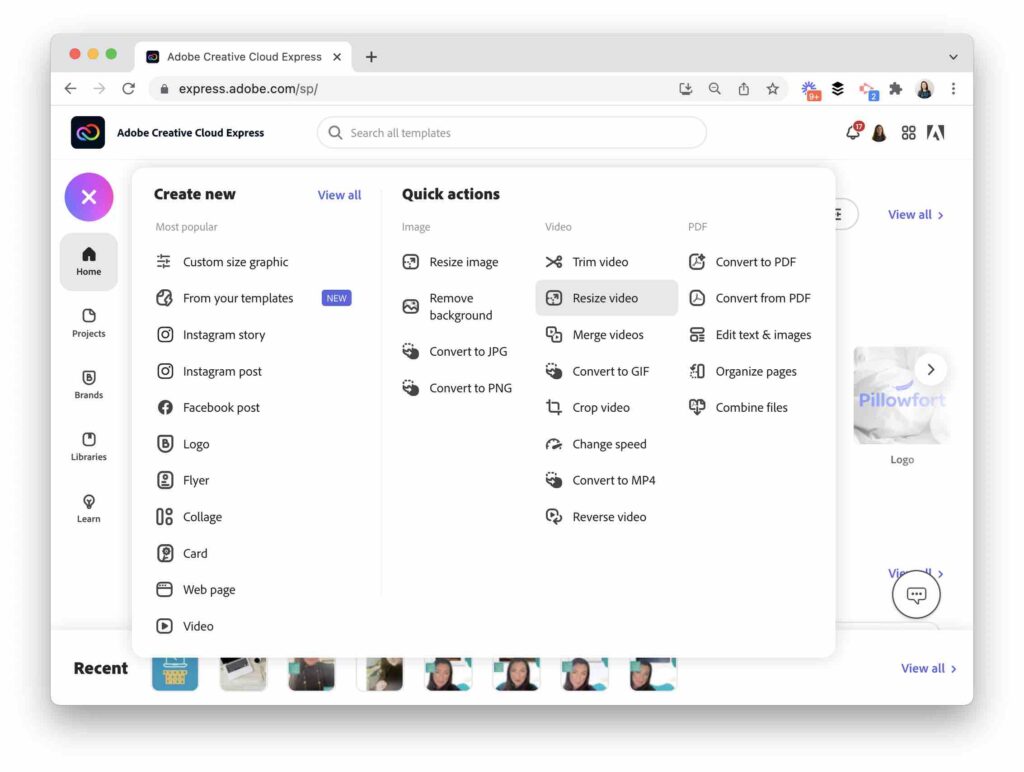Image resolution: width=1024 pixels, height=772 pixels.
Task: Click View all next to Create new
Action: [x=339, y=195]
